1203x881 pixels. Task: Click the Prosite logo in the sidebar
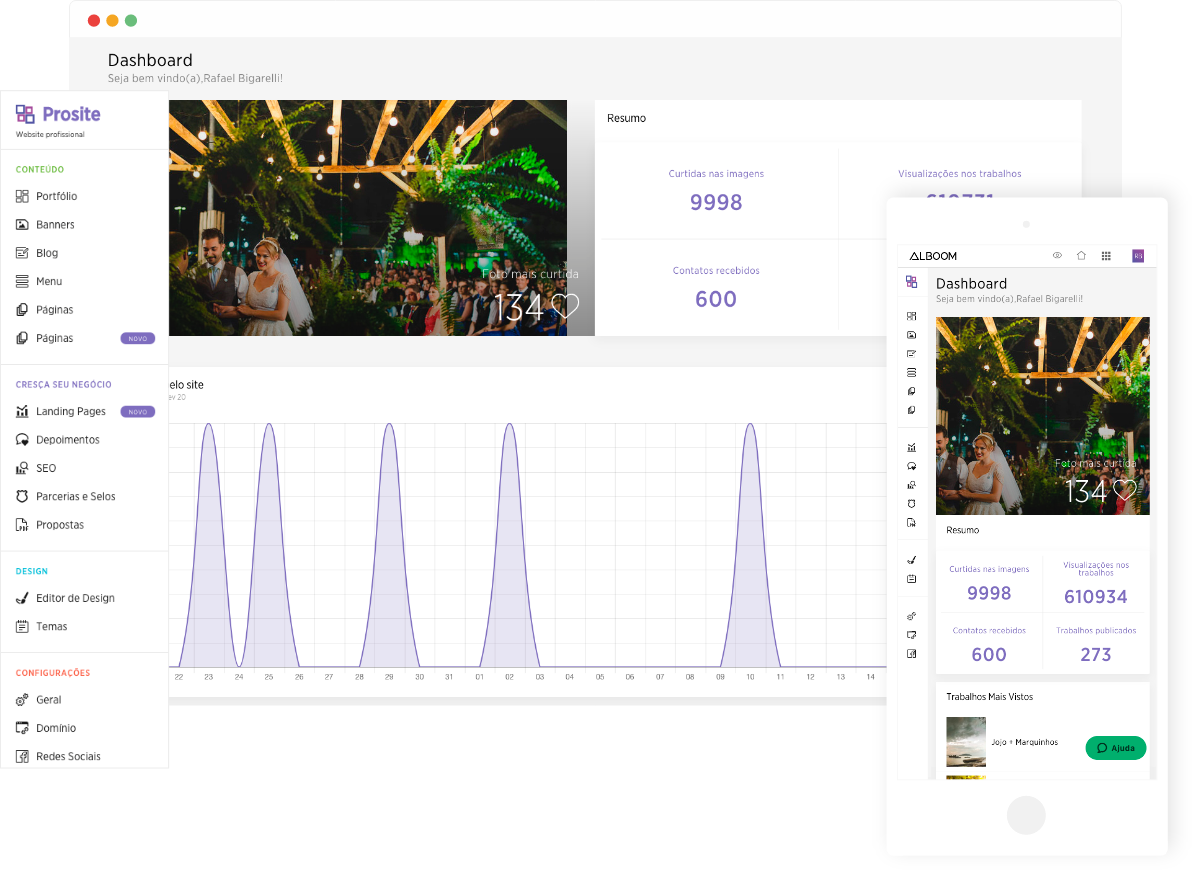pyautogui.click(x=58, y=115)
